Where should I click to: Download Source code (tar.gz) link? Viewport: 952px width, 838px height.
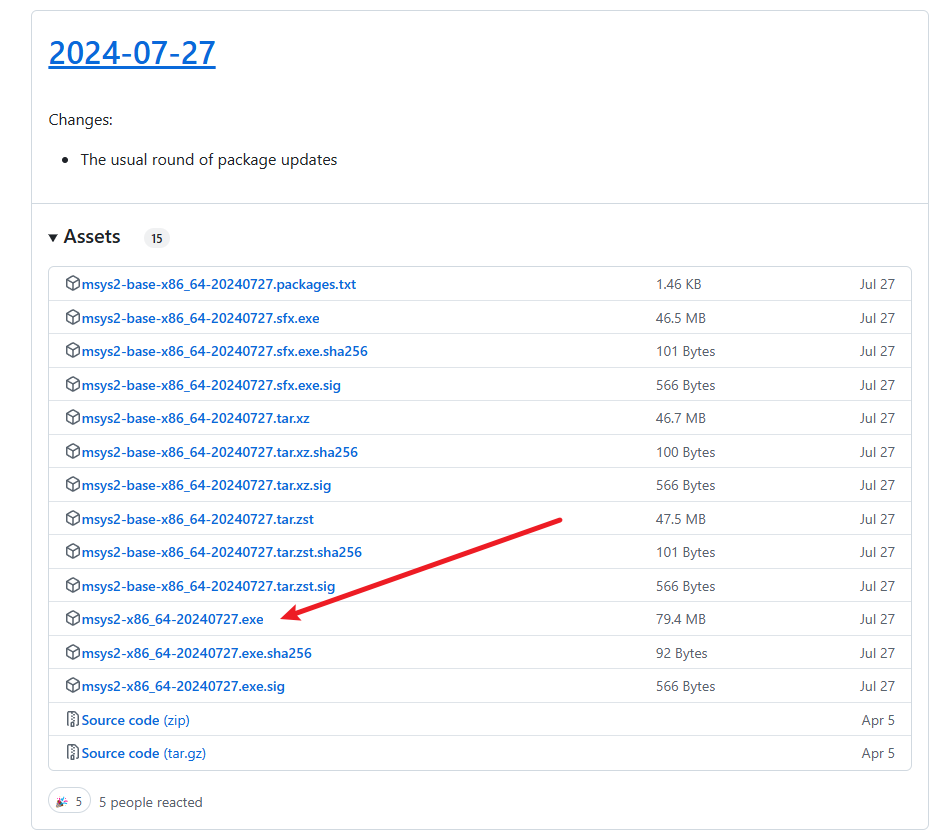[143, 753]
